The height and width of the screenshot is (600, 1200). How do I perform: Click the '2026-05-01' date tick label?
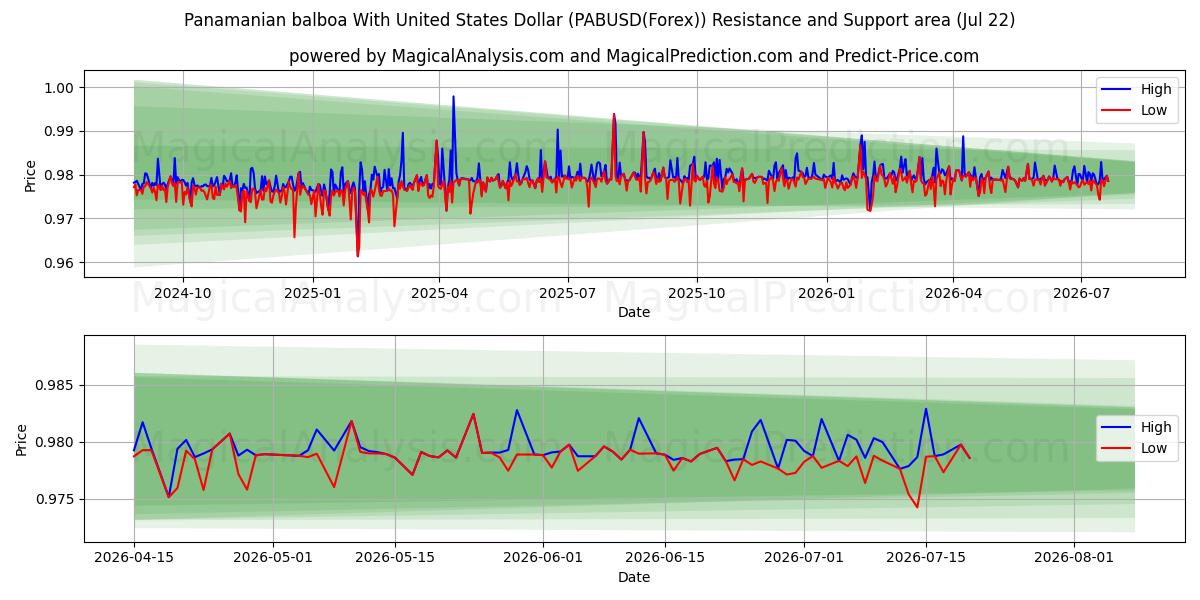tap(273, 558)
